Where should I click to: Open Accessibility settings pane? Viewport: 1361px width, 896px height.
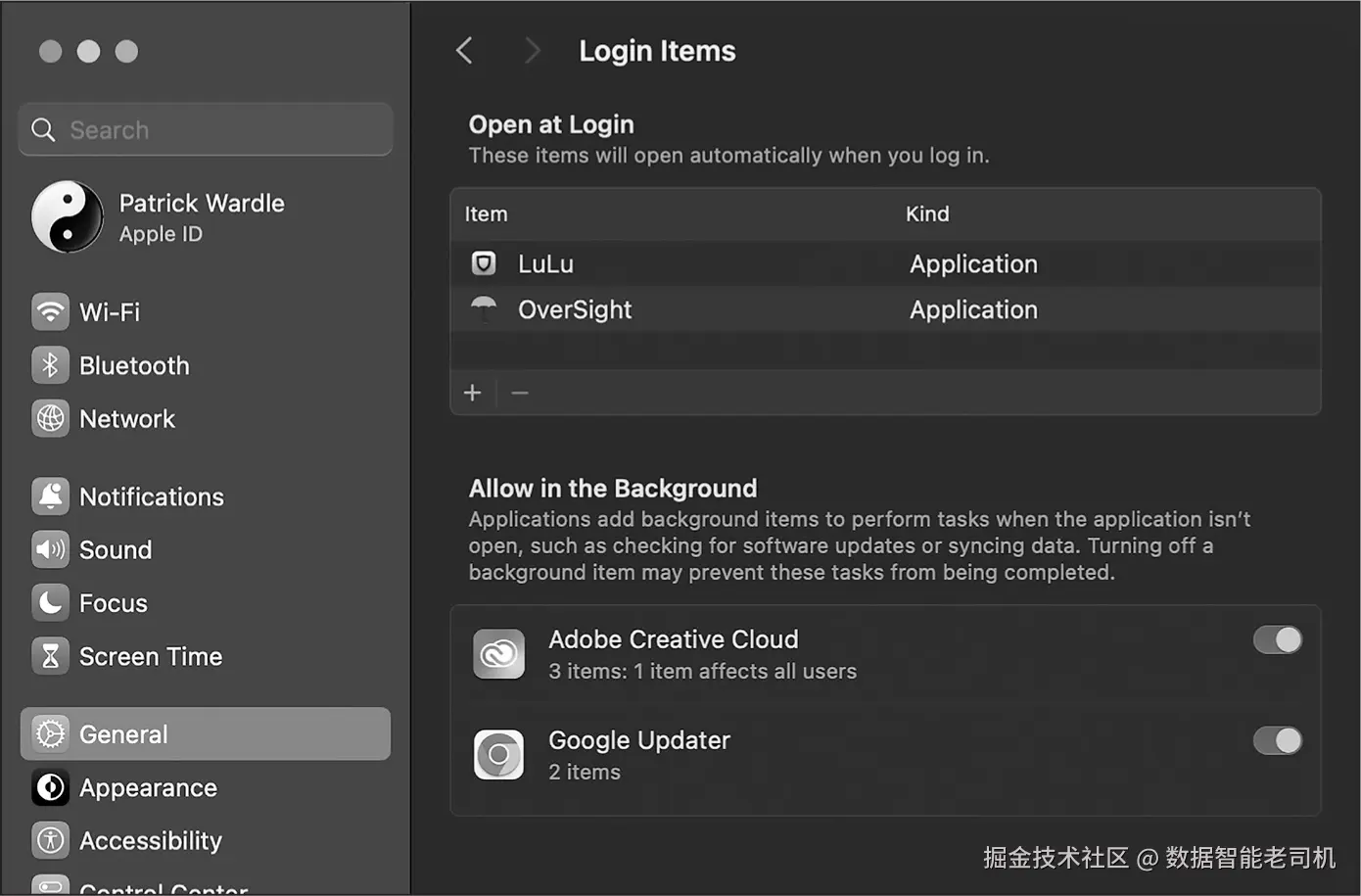tap(206, 840)
